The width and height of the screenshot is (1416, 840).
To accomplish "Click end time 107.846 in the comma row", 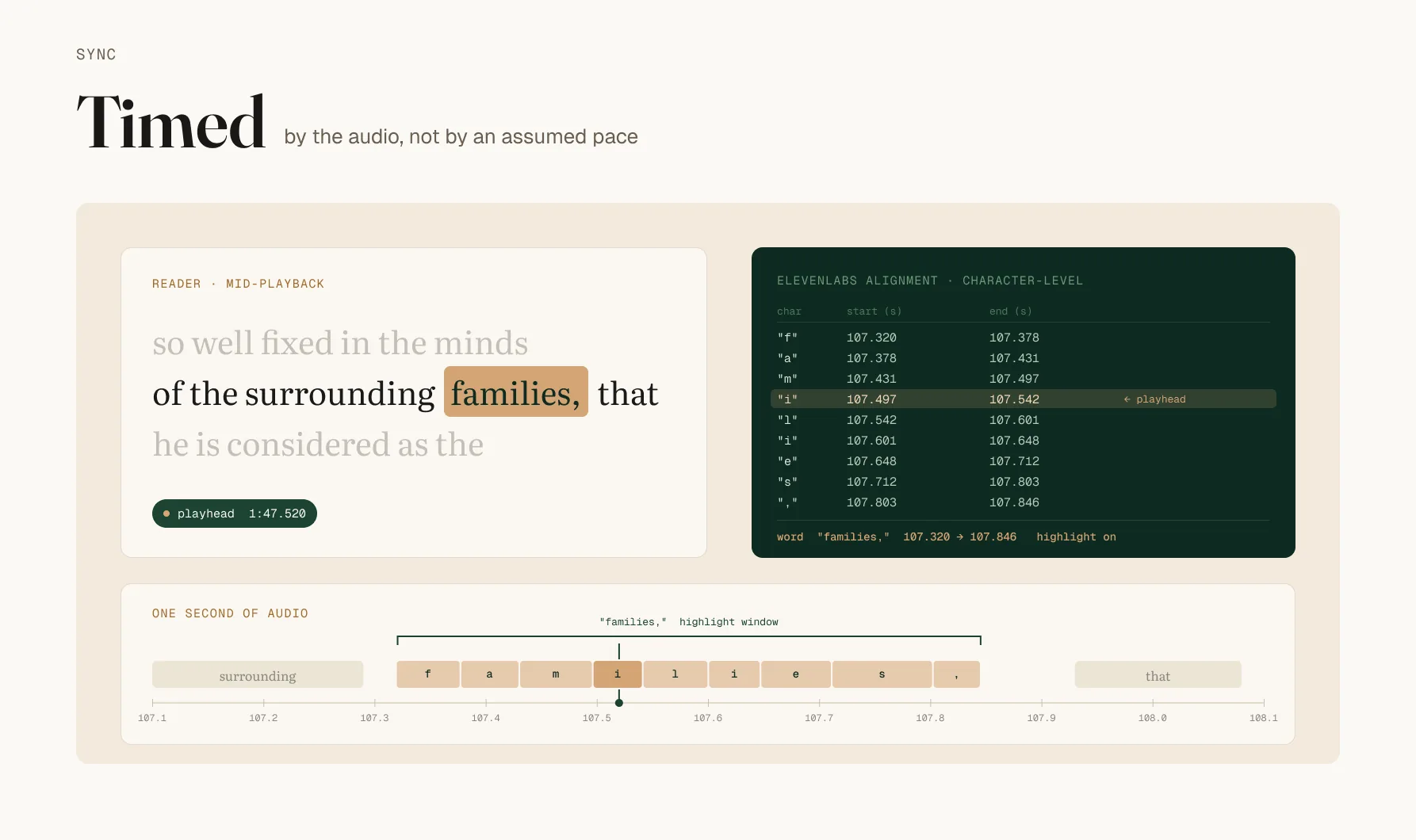I will tap(1014, 502).
